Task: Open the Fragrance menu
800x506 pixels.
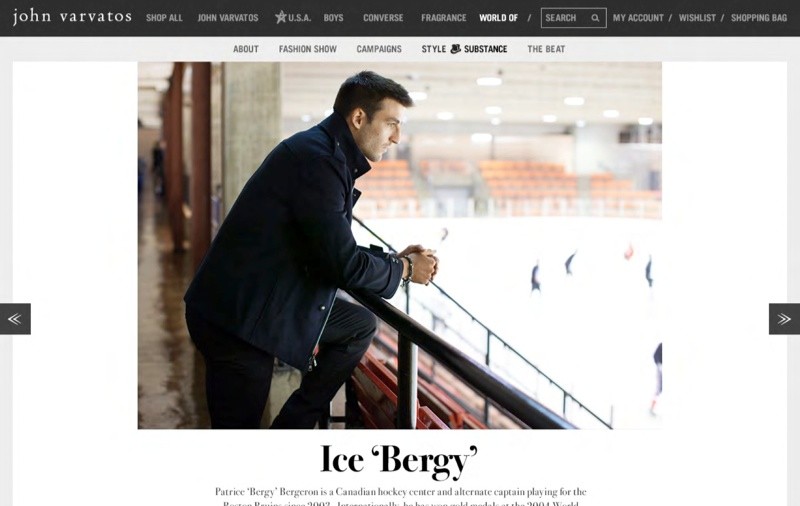Action: (x=443, y=18)
